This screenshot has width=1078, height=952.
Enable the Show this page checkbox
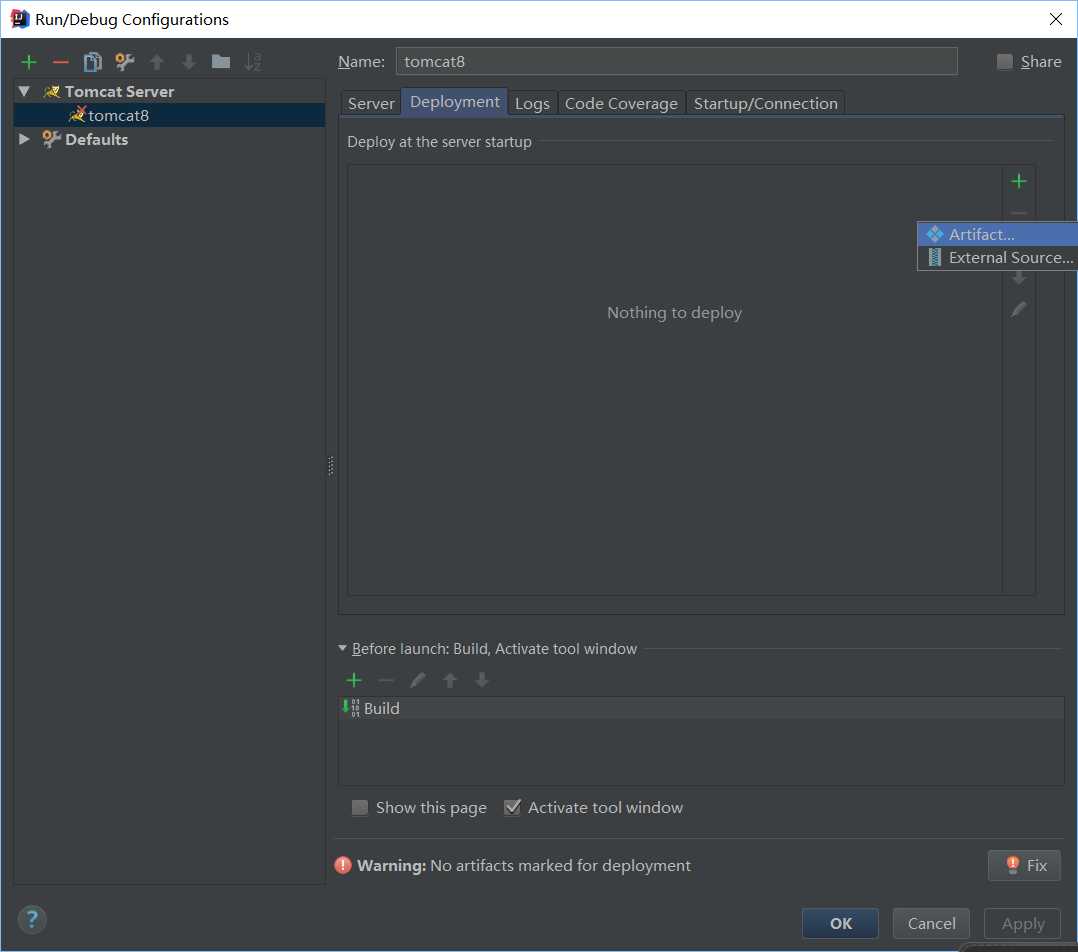pos(360,808)
